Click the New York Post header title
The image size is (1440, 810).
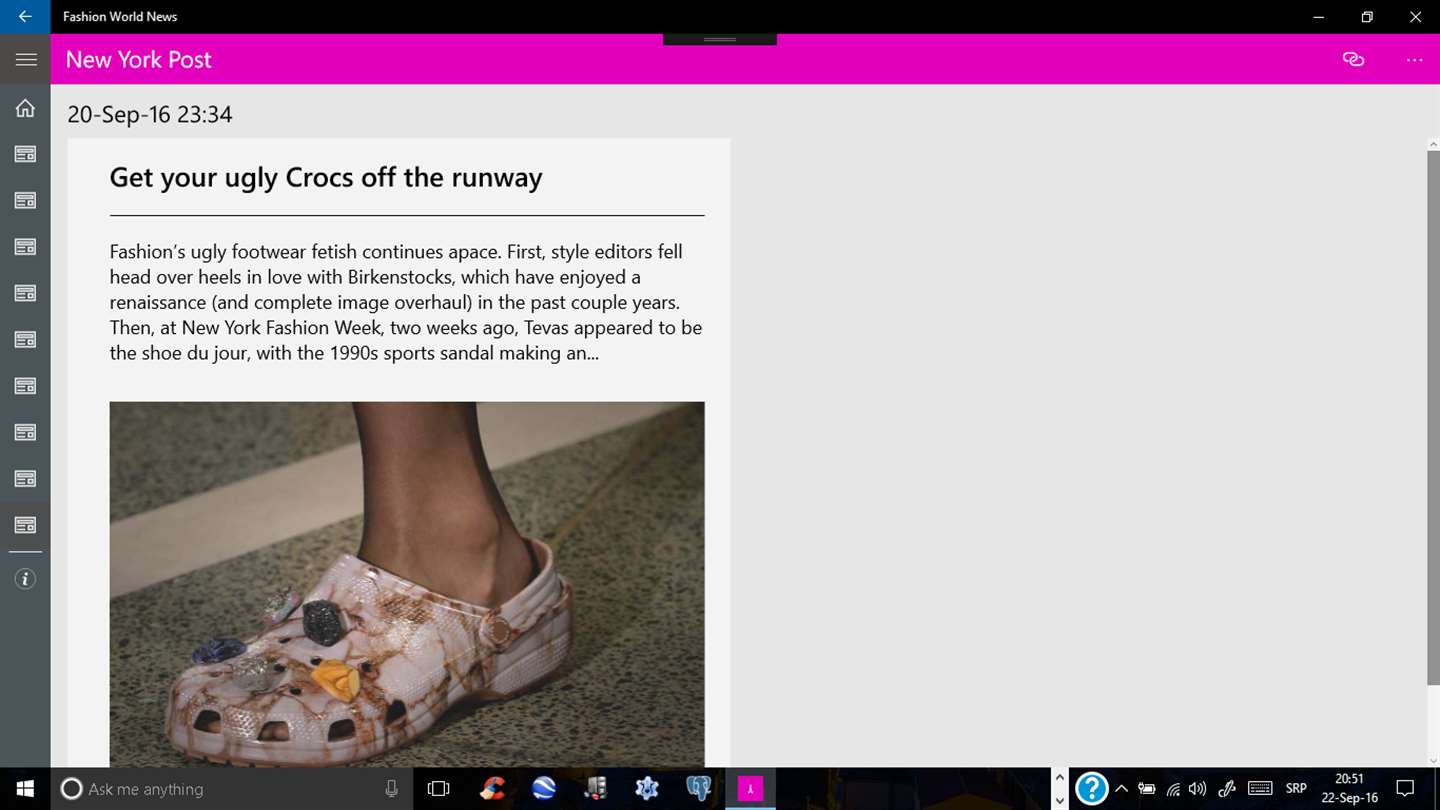click(139, 60)
